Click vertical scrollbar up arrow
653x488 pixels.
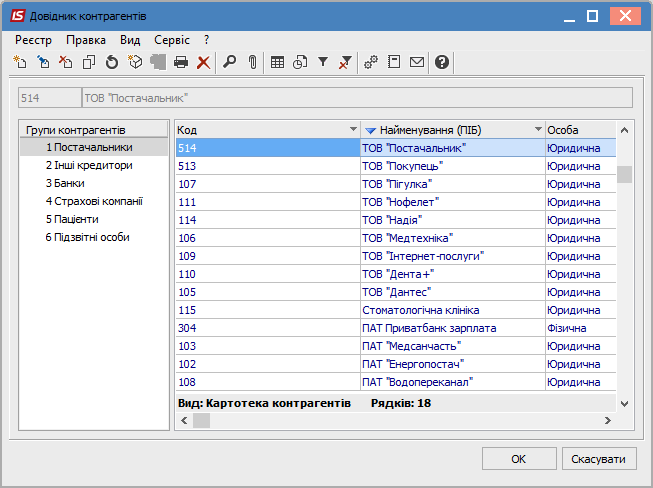pos(624,130)
